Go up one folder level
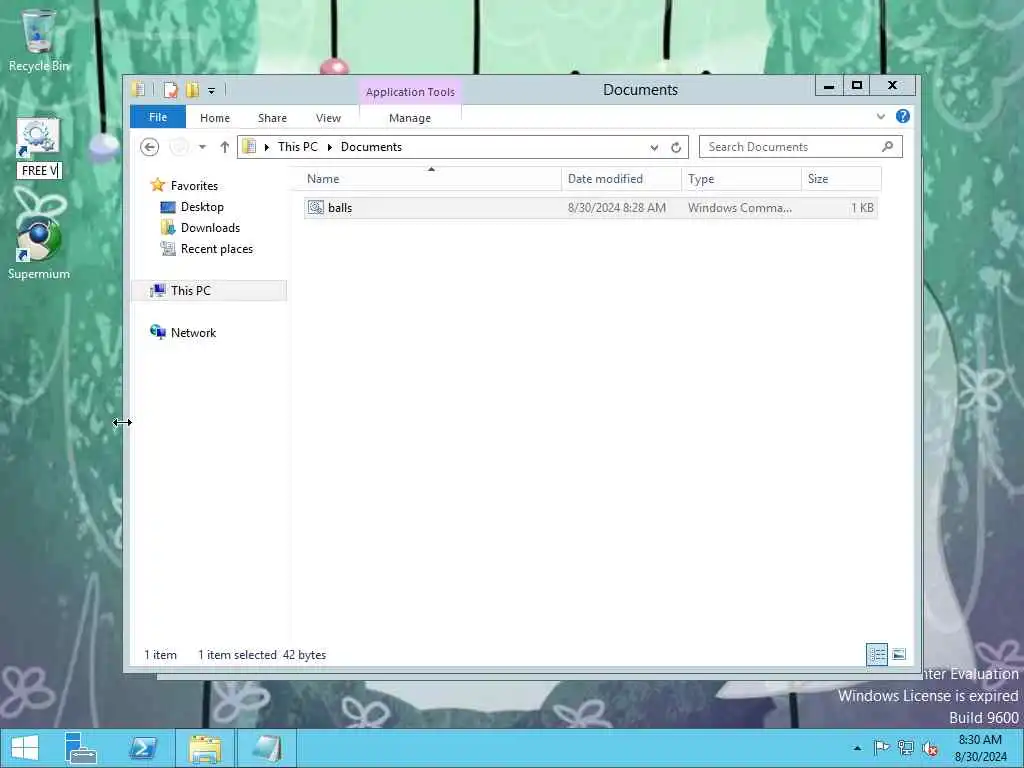The height and width of the screenshot is (768, 1024). click(225, 147)
